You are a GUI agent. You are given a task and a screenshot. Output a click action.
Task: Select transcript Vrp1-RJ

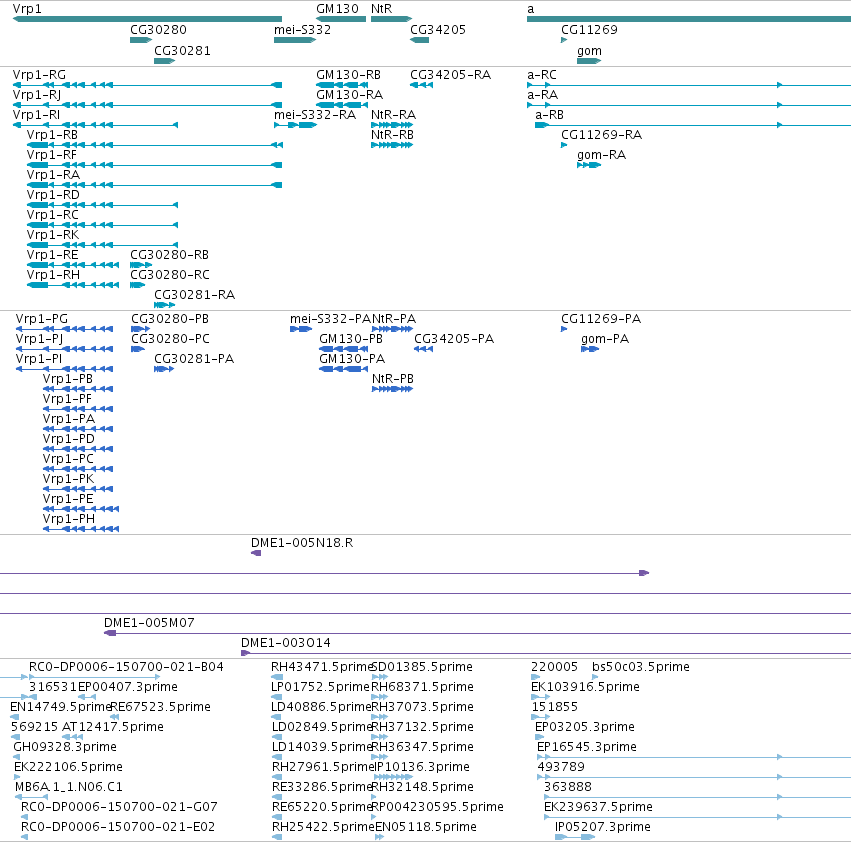coord(147,105)
